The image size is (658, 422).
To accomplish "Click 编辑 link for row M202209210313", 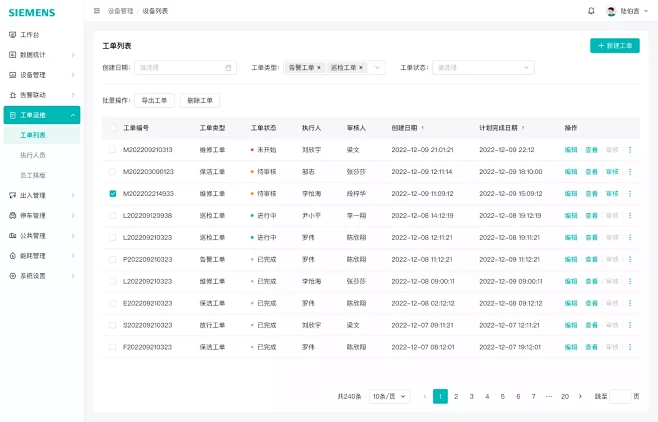I will pyautogui.click(x=571, y=150).
